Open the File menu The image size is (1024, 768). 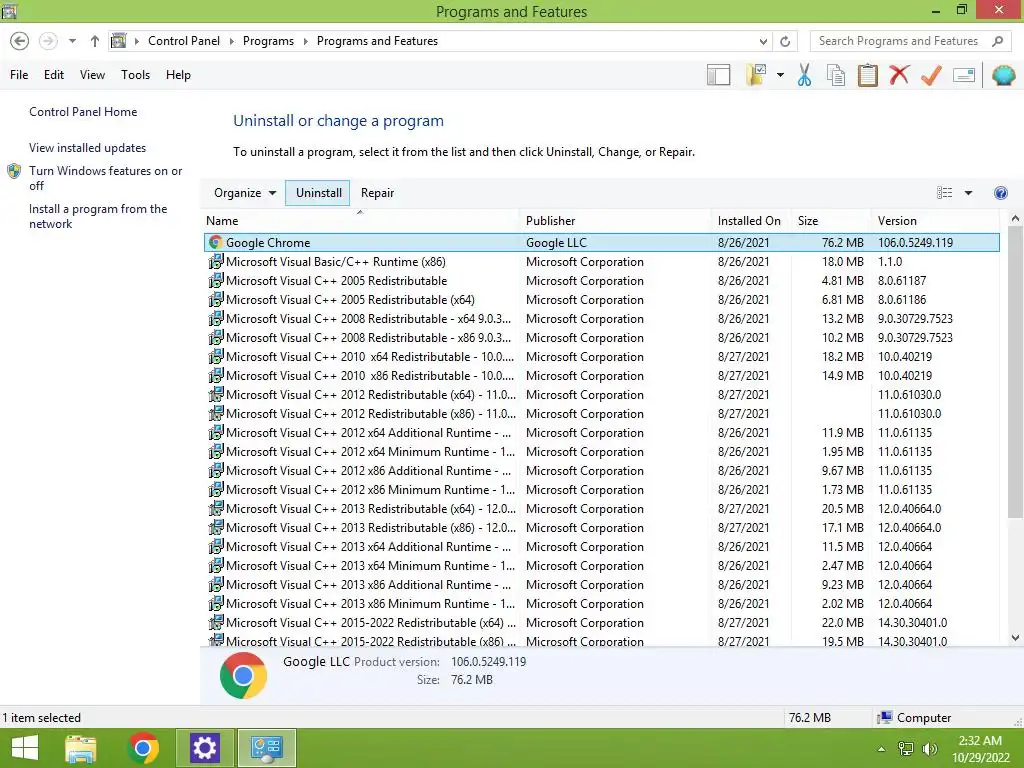tap(19, 75)
